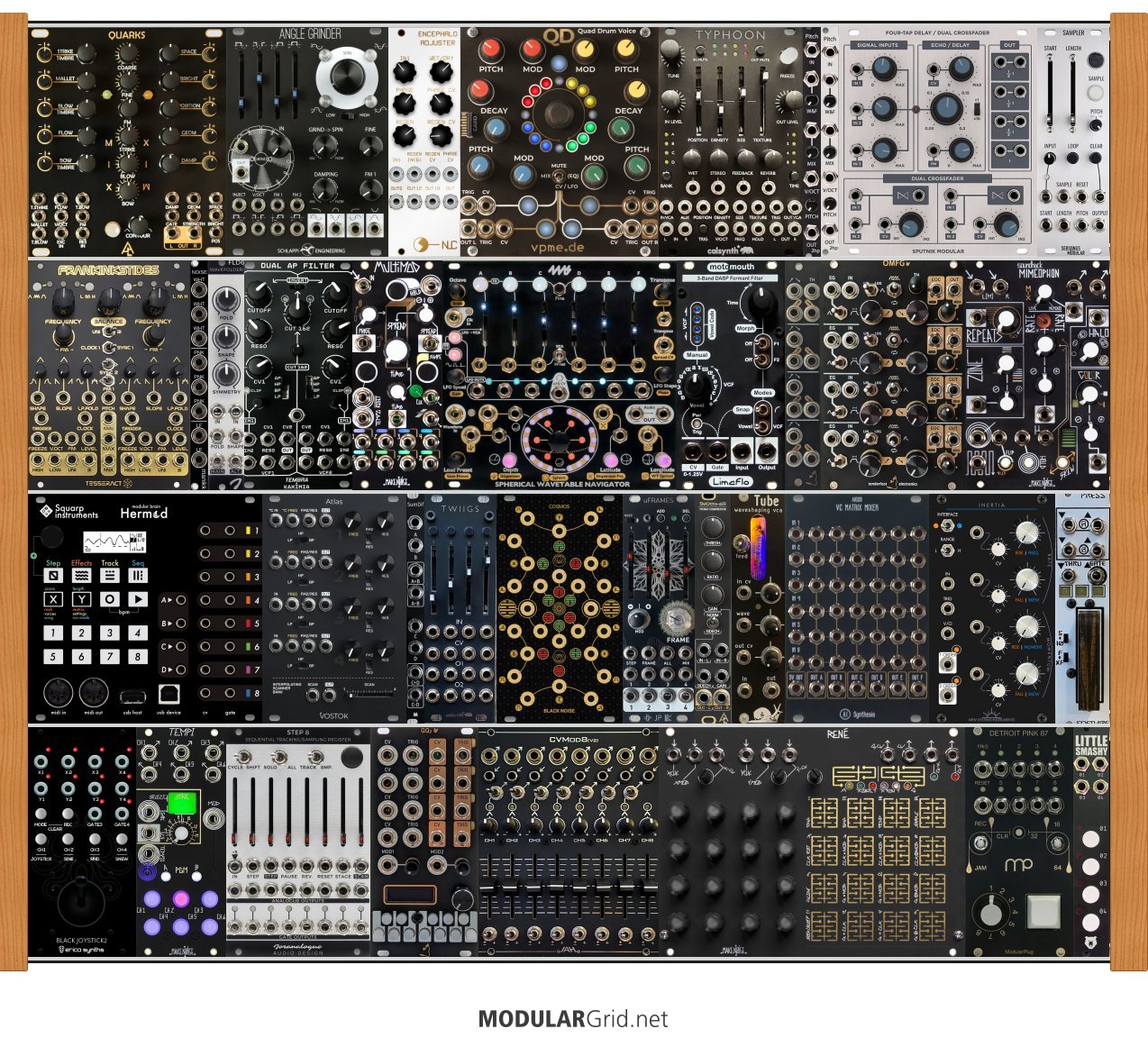The height and width of the screenshot is (1038, 1148).
Task: Click the REC button on Black Joystick2
Action: [68, 814]
